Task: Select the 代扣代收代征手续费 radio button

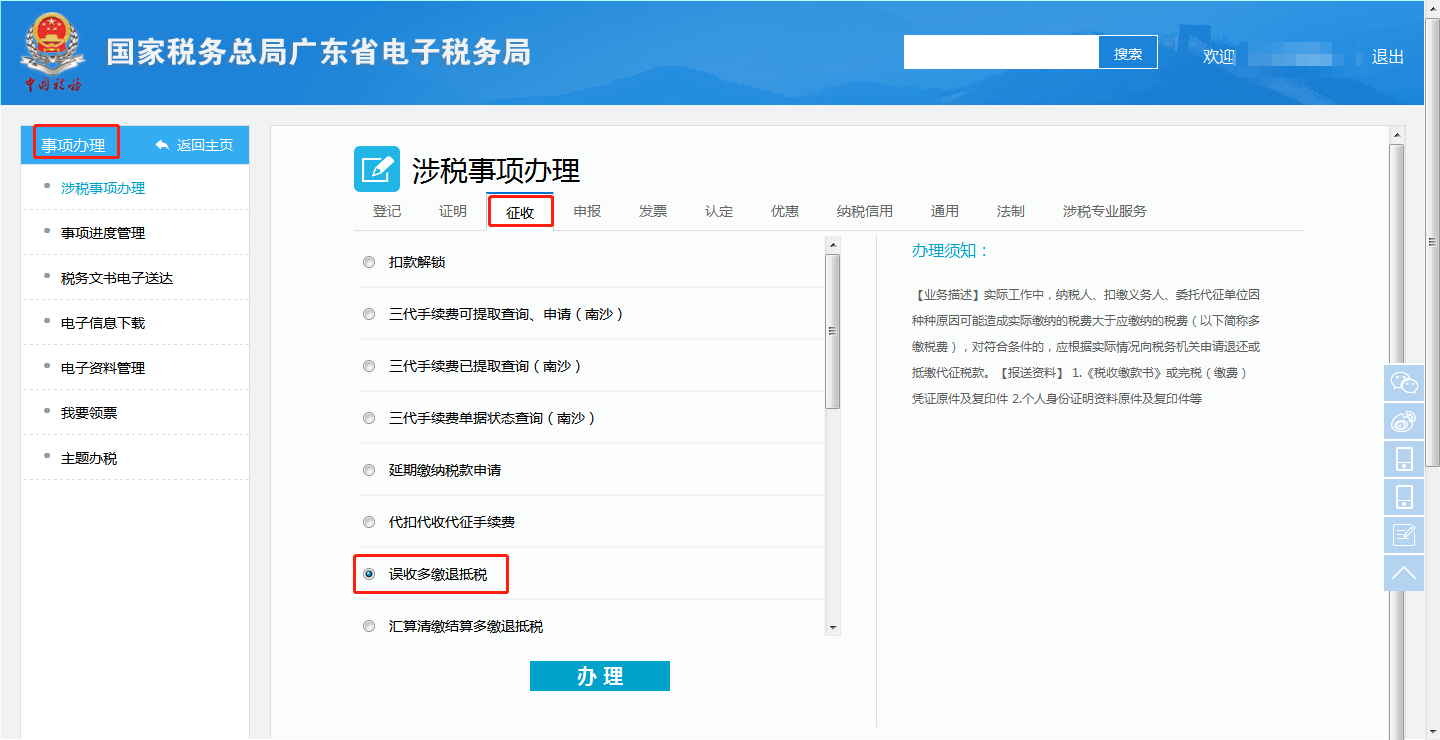Action: 369,522
